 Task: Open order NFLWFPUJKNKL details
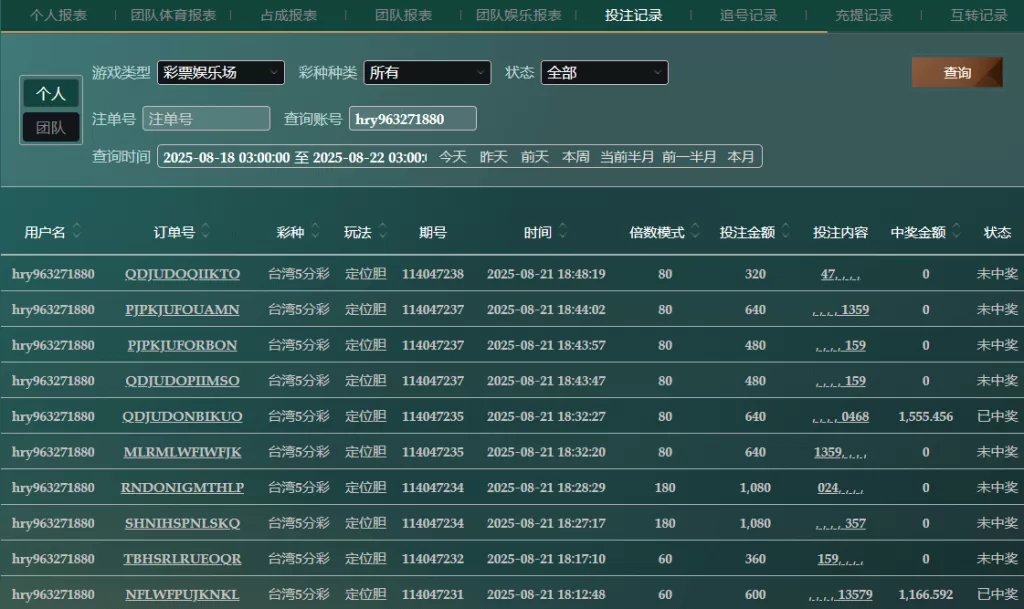tap(182, 595)
